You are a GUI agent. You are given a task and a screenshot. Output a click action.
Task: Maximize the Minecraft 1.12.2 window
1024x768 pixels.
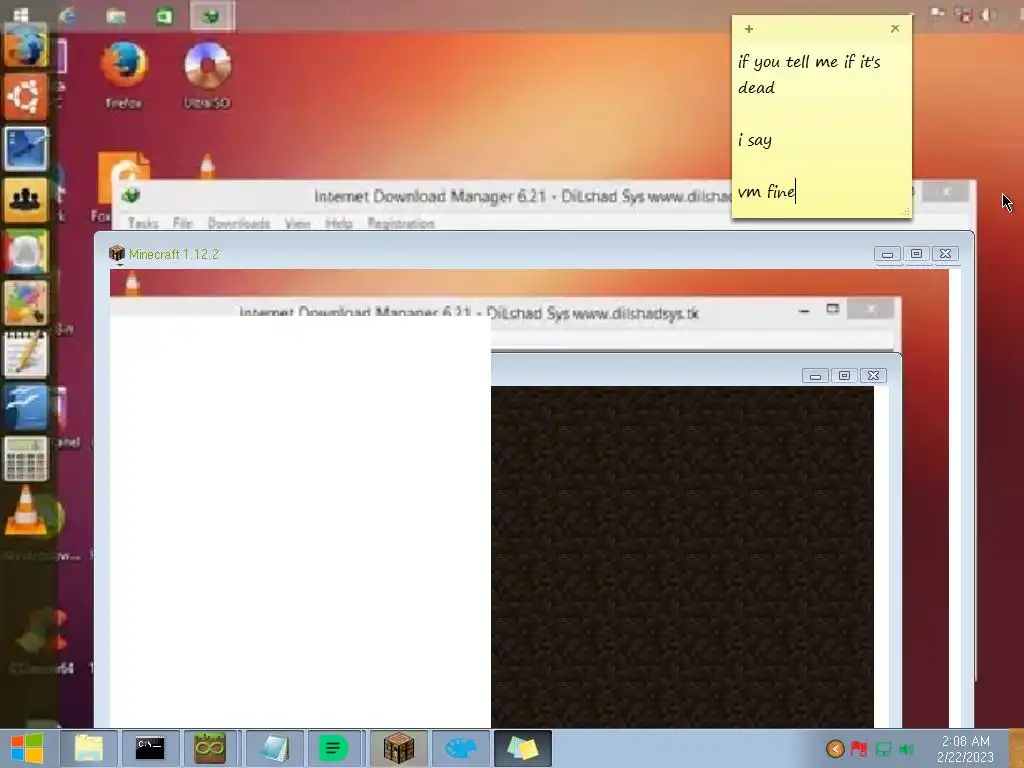(916, 254)
